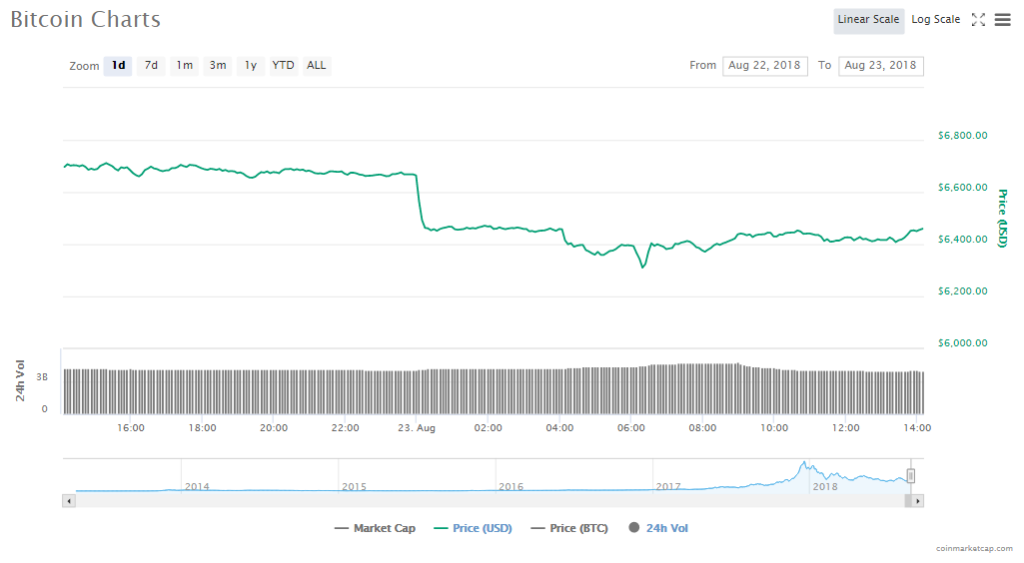Open the To date field

[x=880, y=66]
